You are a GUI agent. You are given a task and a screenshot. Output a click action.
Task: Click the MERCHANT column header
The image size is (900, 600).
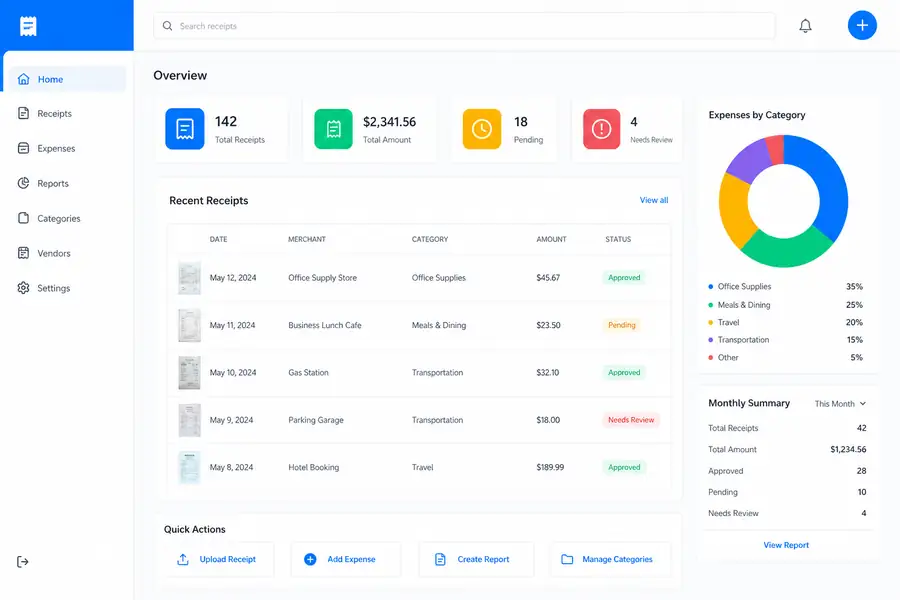click(307, 239)
